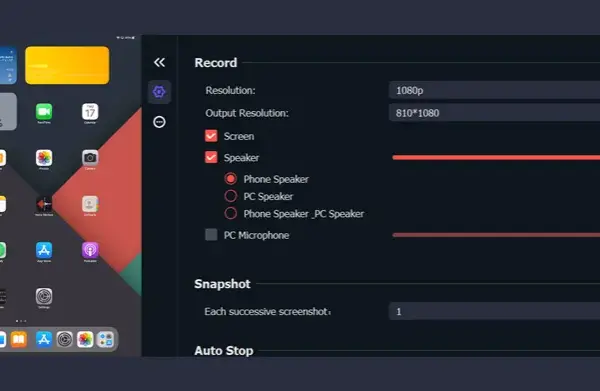Open Voice Memos app on iPad

44,204
